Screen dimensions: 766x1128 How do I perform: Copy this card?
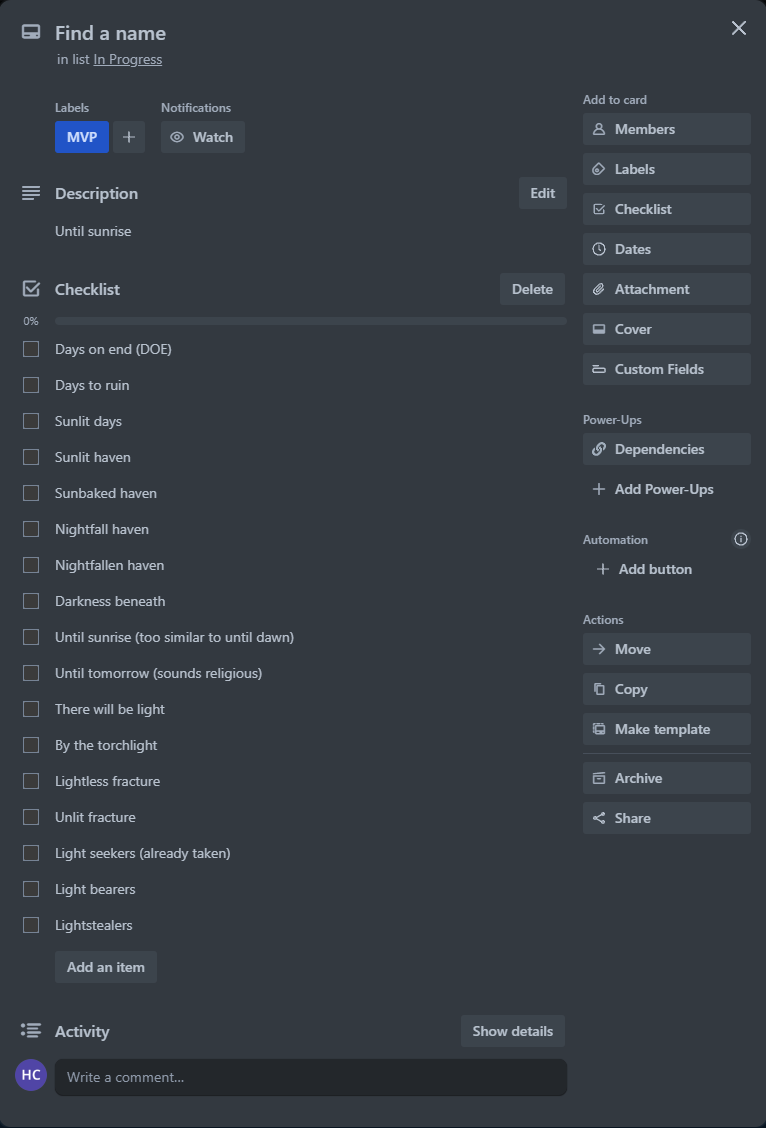click(666, 688)
